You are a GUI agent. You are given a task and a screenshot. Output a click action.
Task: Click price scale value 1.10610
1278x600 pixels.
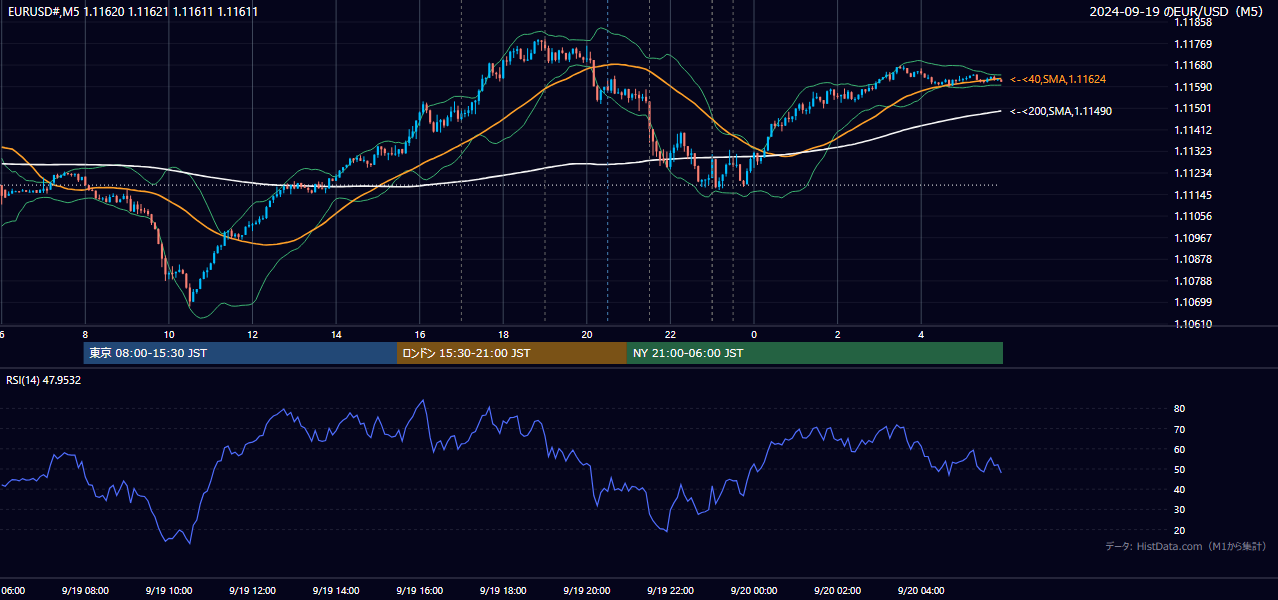pos(1193,324)
